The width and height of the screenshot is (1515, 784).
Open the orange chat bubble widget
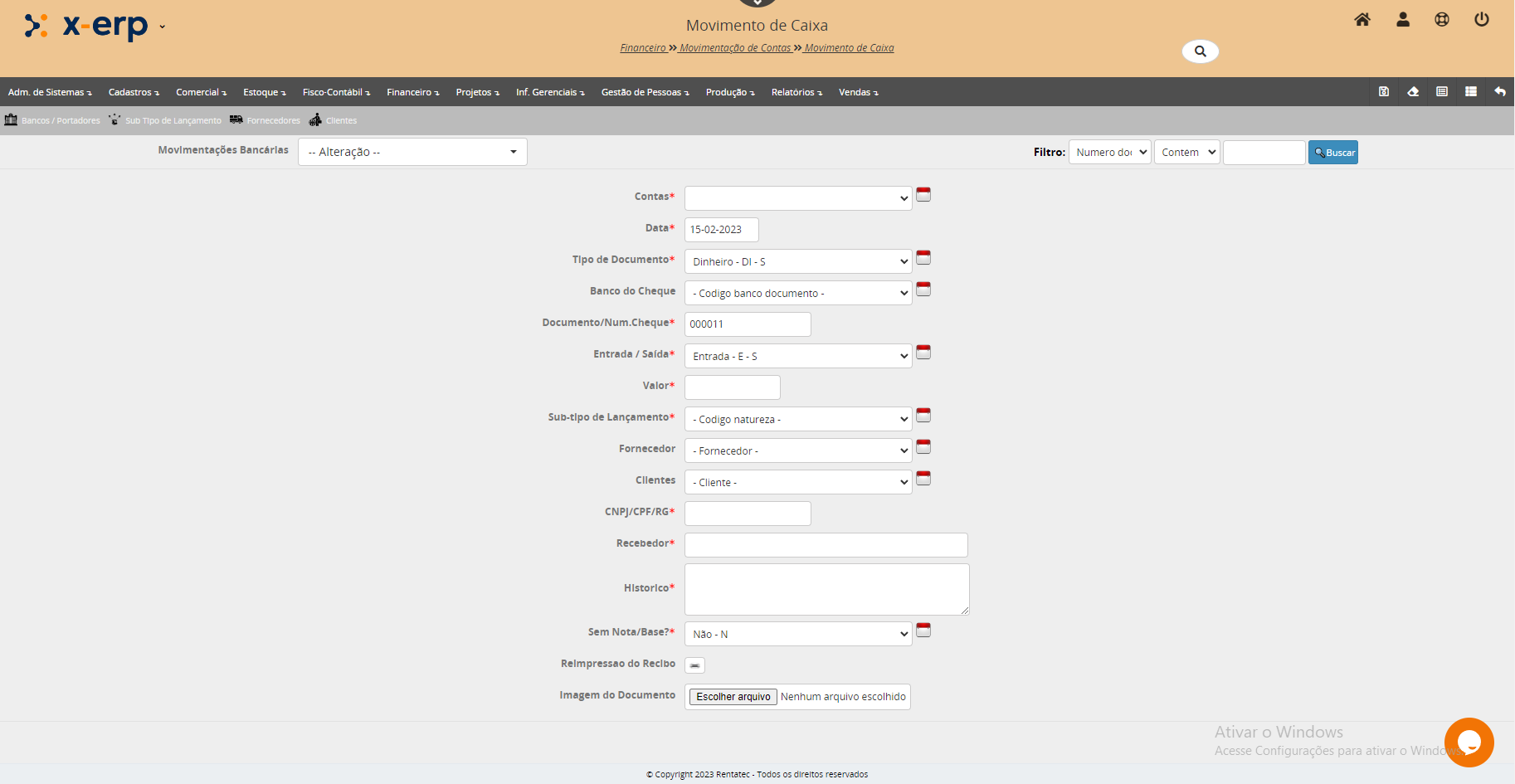(1469, 742)
